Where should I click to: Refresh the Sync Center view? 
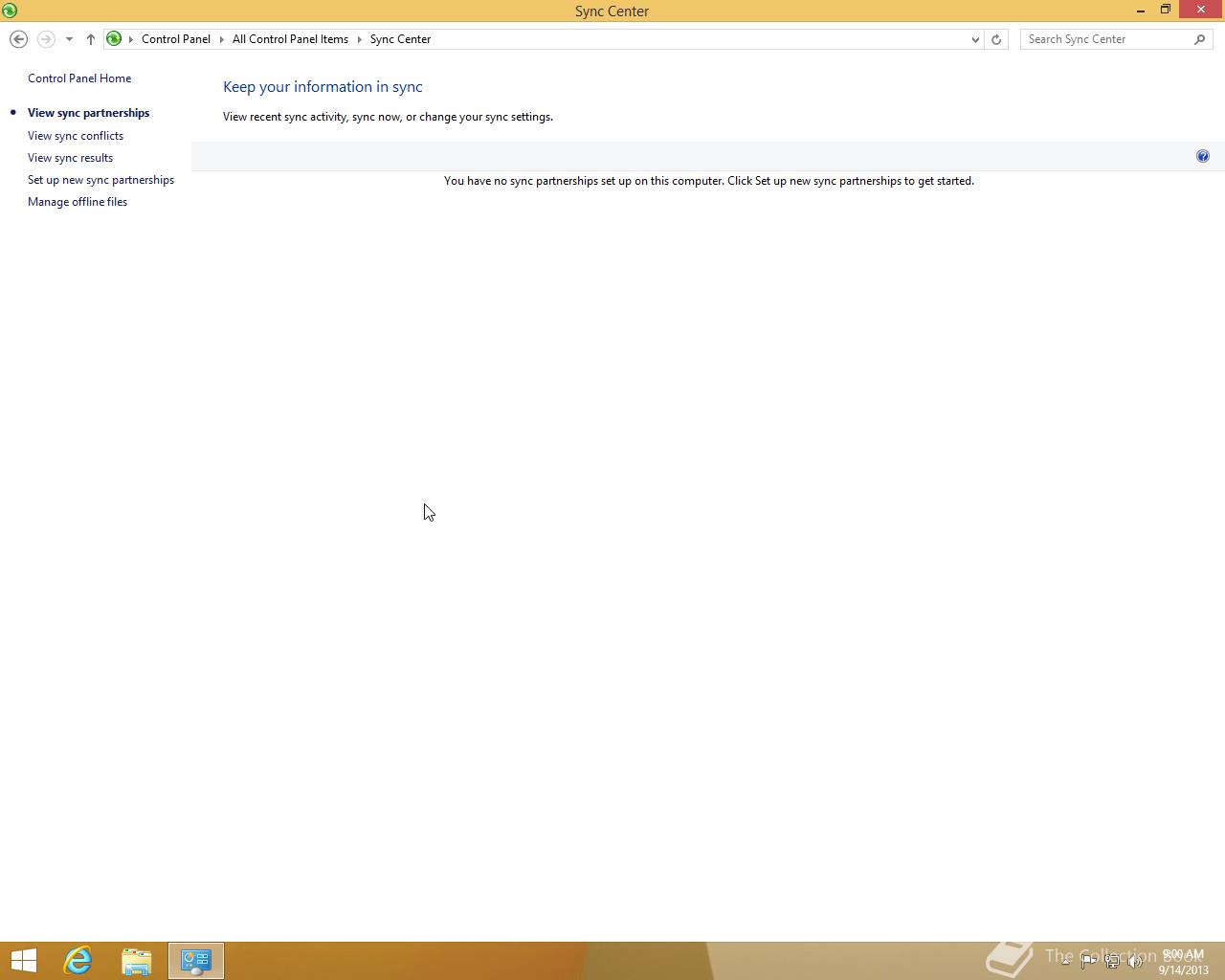[x=996, y=39]
